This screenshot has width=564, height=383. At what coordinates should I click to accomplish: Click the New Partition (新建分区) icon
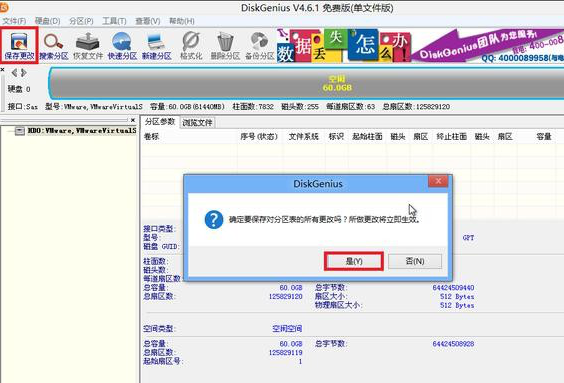[x=156, y=46]
